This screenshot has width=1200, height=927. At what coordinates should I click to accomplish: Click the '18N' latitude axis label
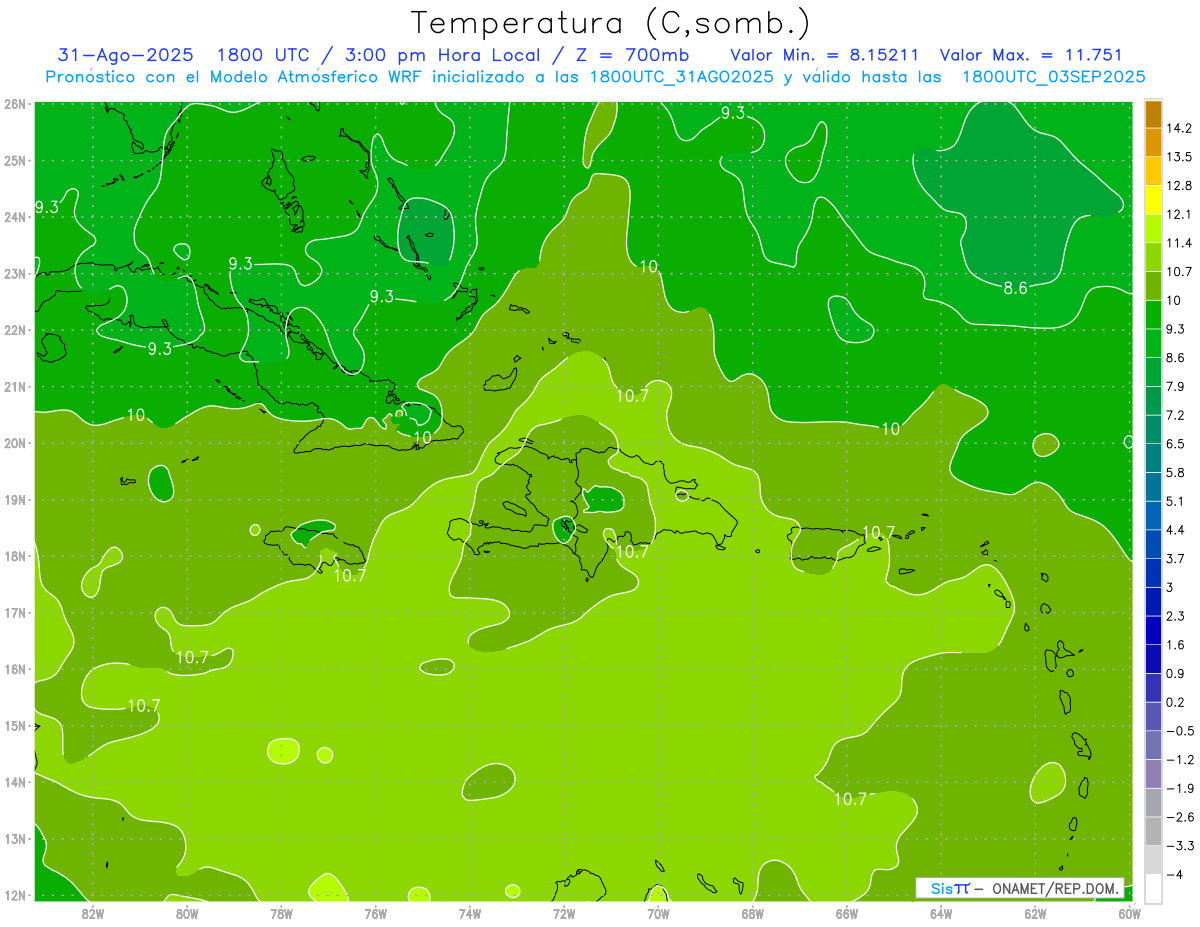coord(14,556)
